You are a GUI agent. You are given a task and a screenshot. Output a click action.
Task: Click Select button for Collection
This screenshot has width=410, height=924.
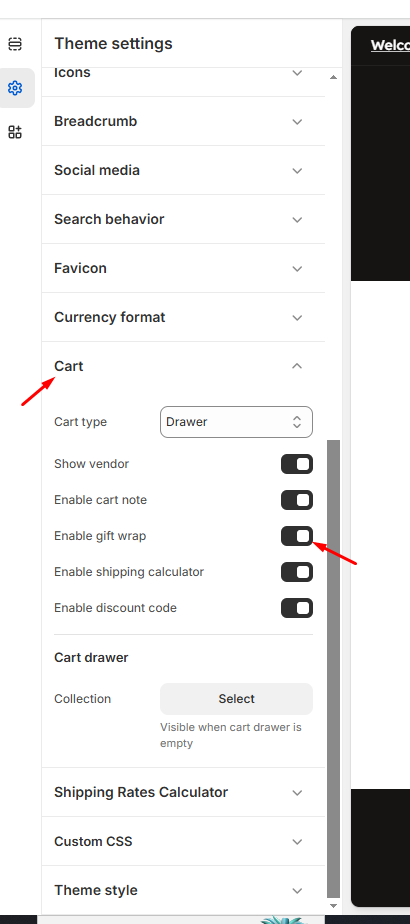click(236, 699)
